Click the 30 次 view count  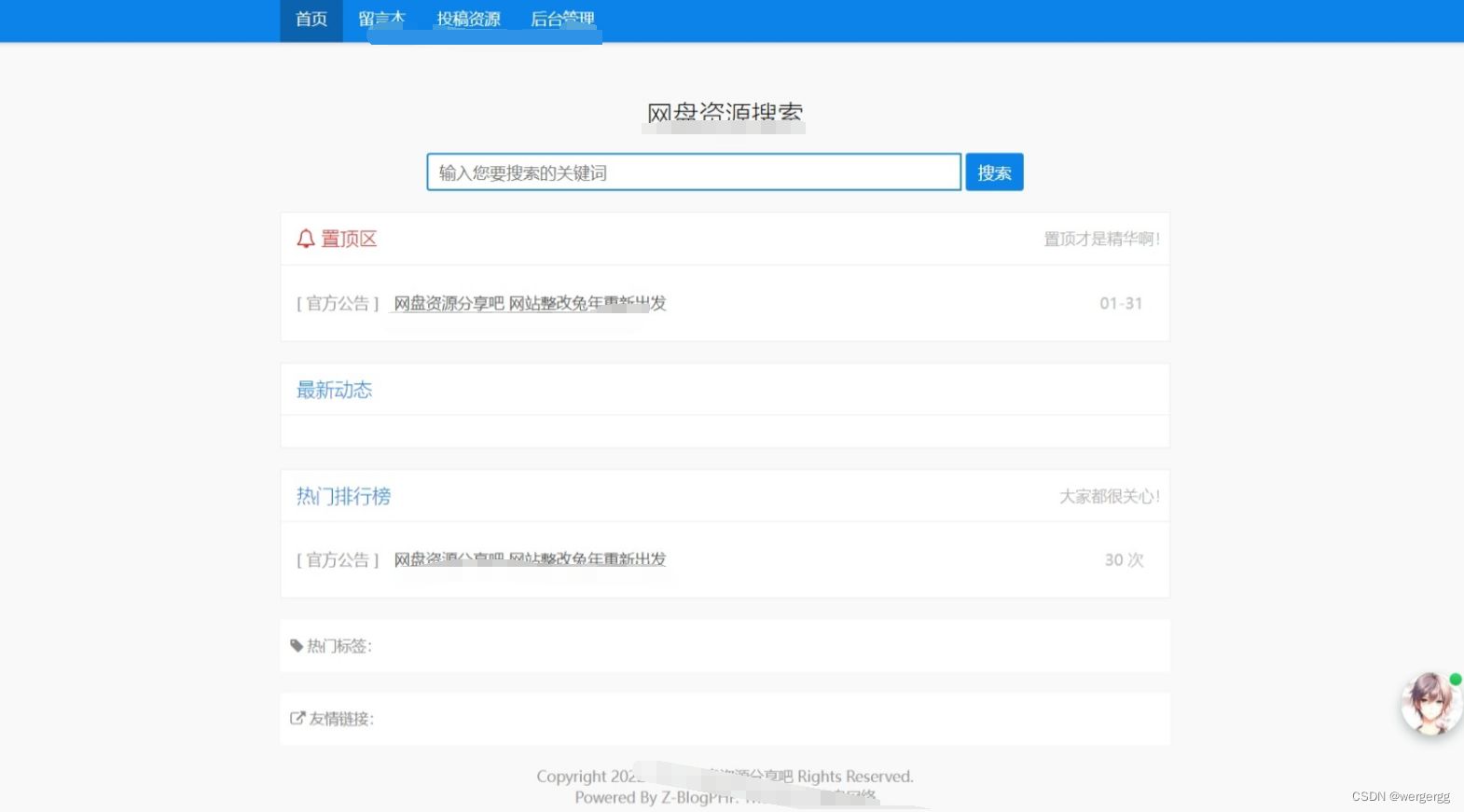click(x=1124, y=559)
